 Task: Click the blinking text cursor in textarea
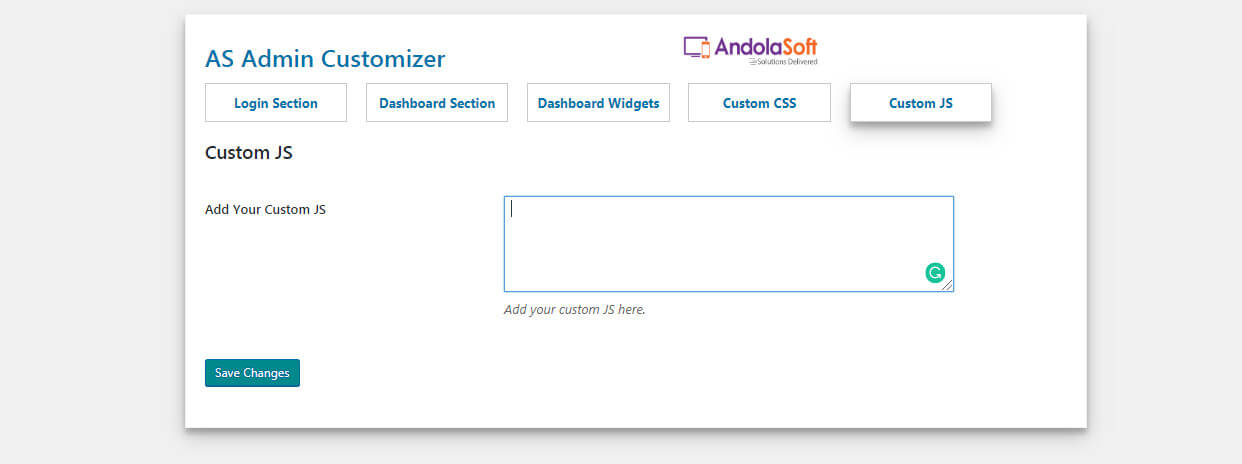point(512,209)
